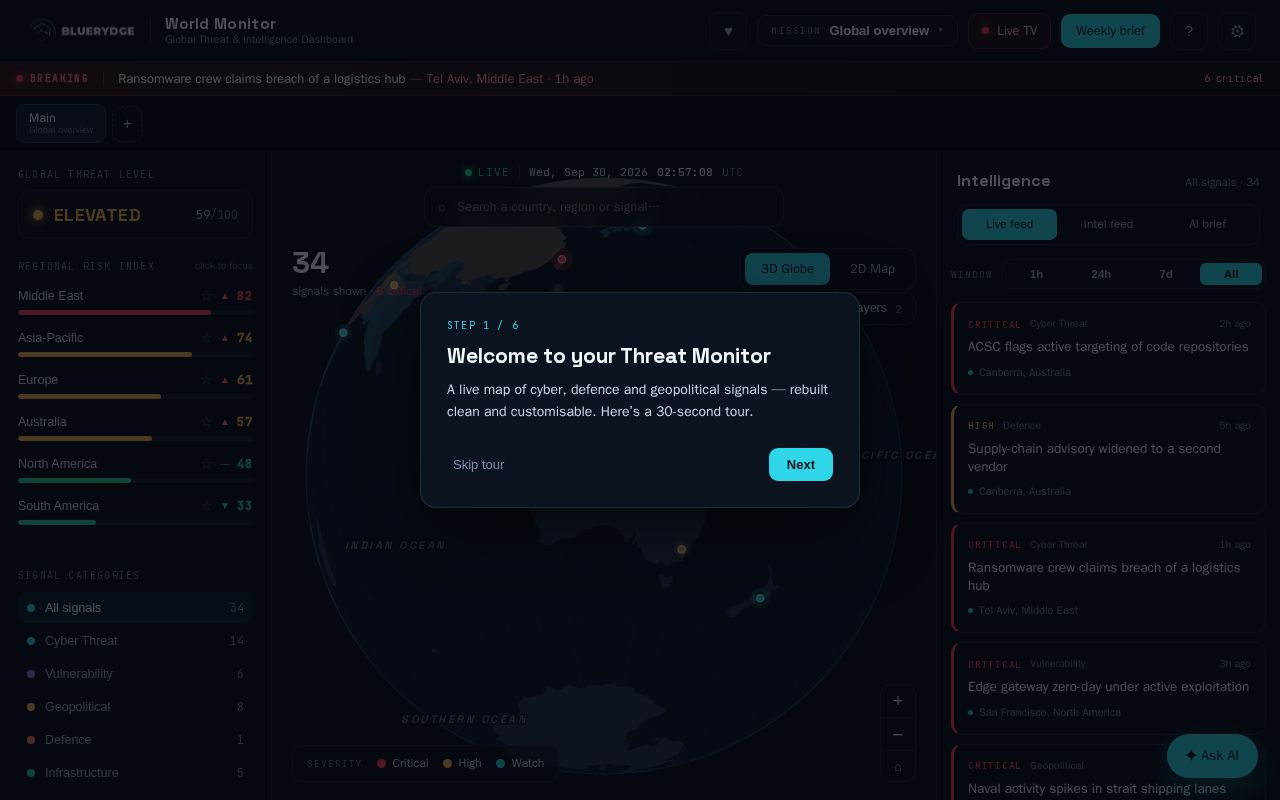1280x800 pixels.
Task: Click the red Japan-area signal marker
Action: [562, 259]
